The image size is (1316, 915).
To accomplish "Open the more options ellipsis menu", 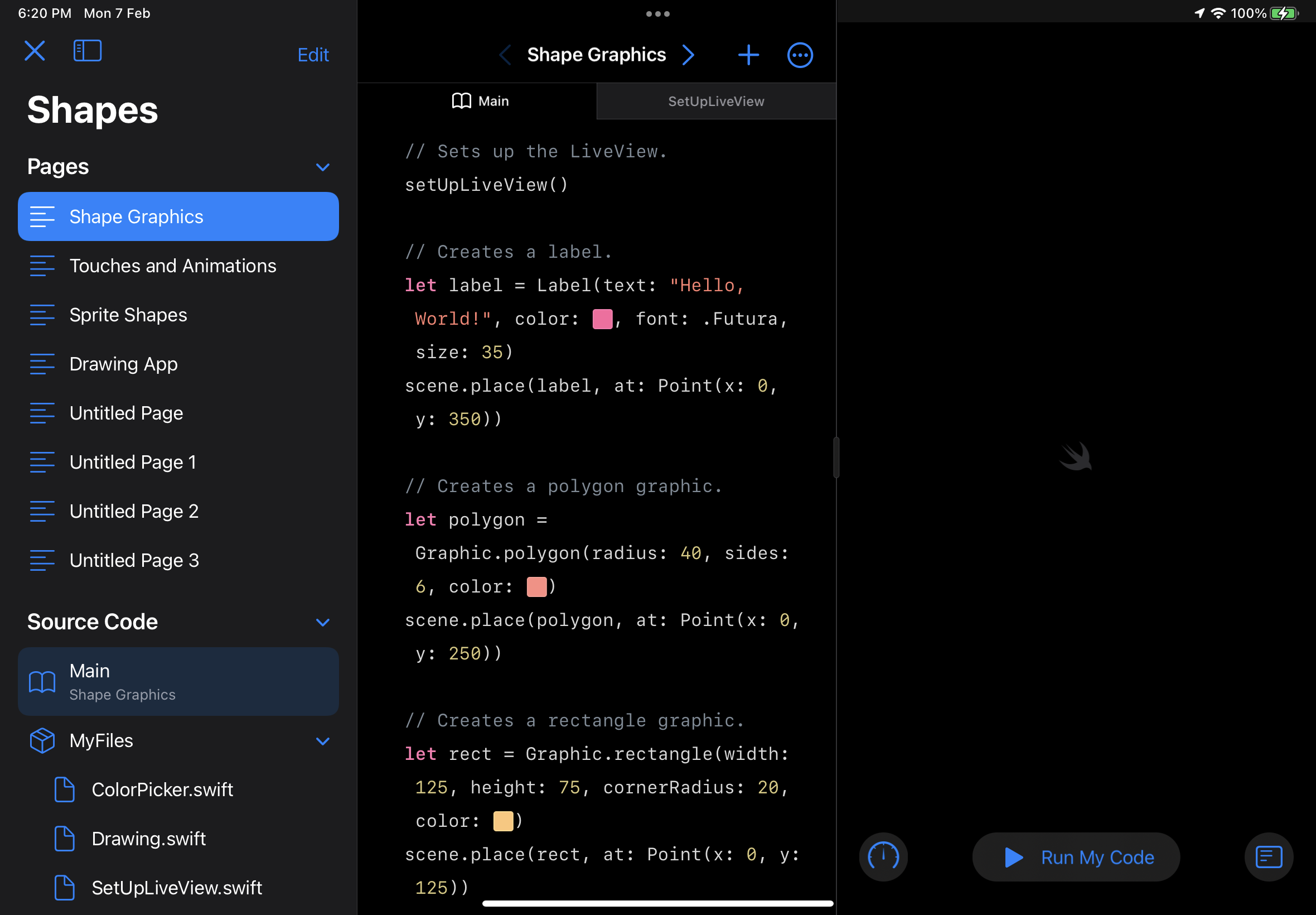I will 800,55.
